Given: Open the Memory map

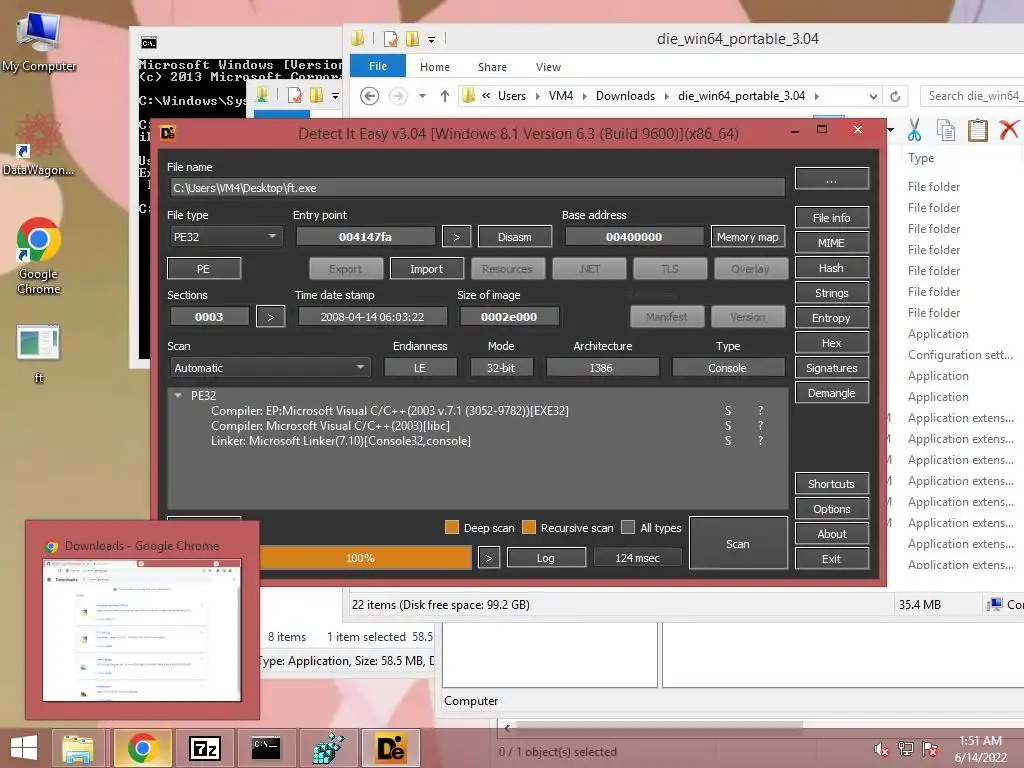Looking at the screenshot, I should tap(748, 237).
